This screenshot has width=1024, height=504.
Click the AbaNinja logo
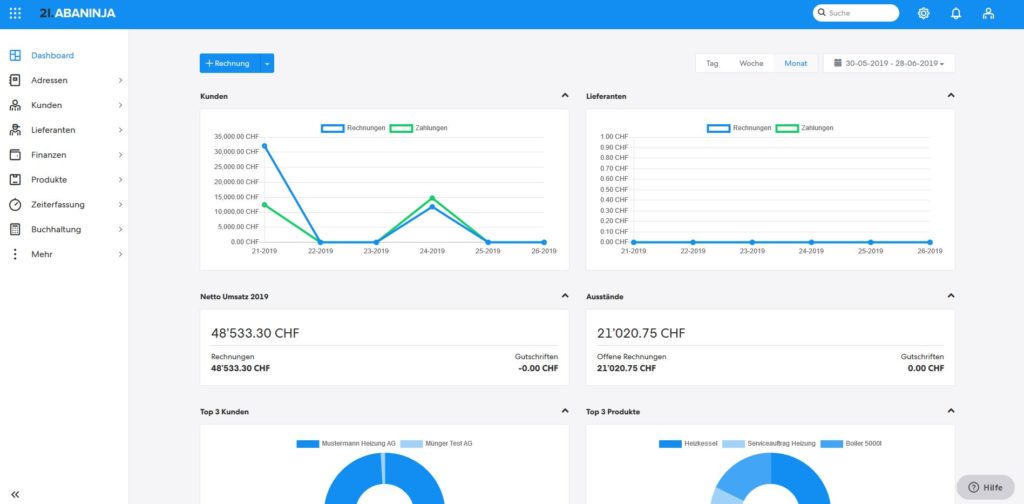pyautogui.click(x=77, y=13)
